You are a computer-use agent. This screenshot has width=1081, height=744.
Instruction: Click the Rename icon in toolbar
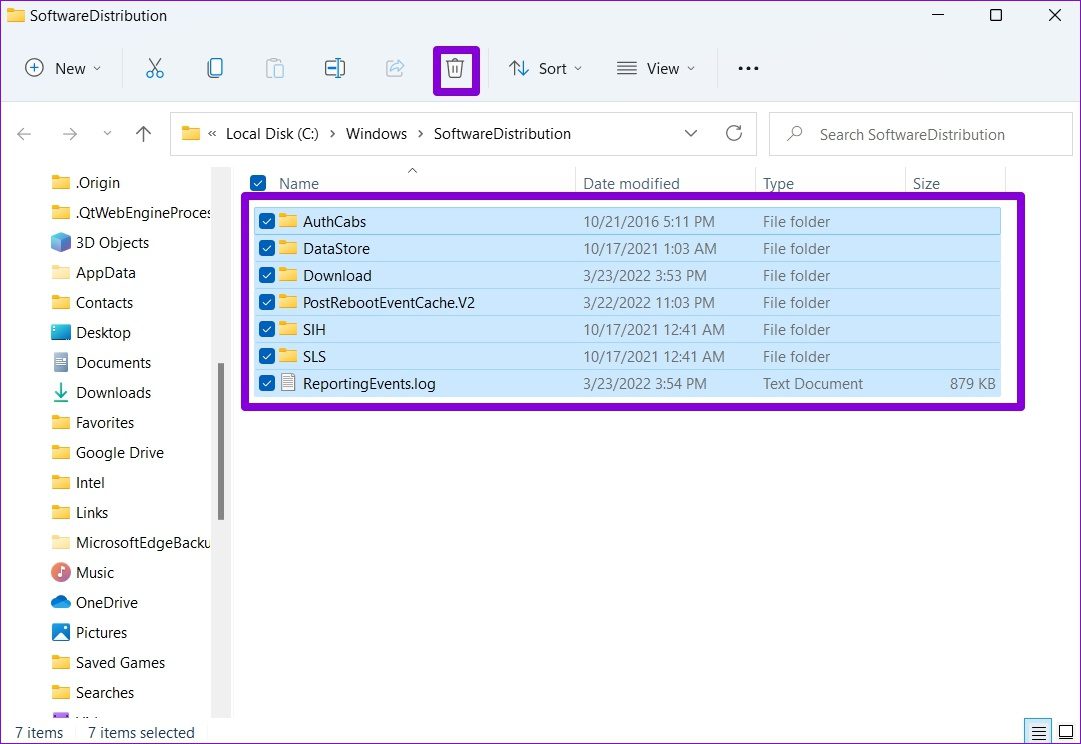coord(335,69)
